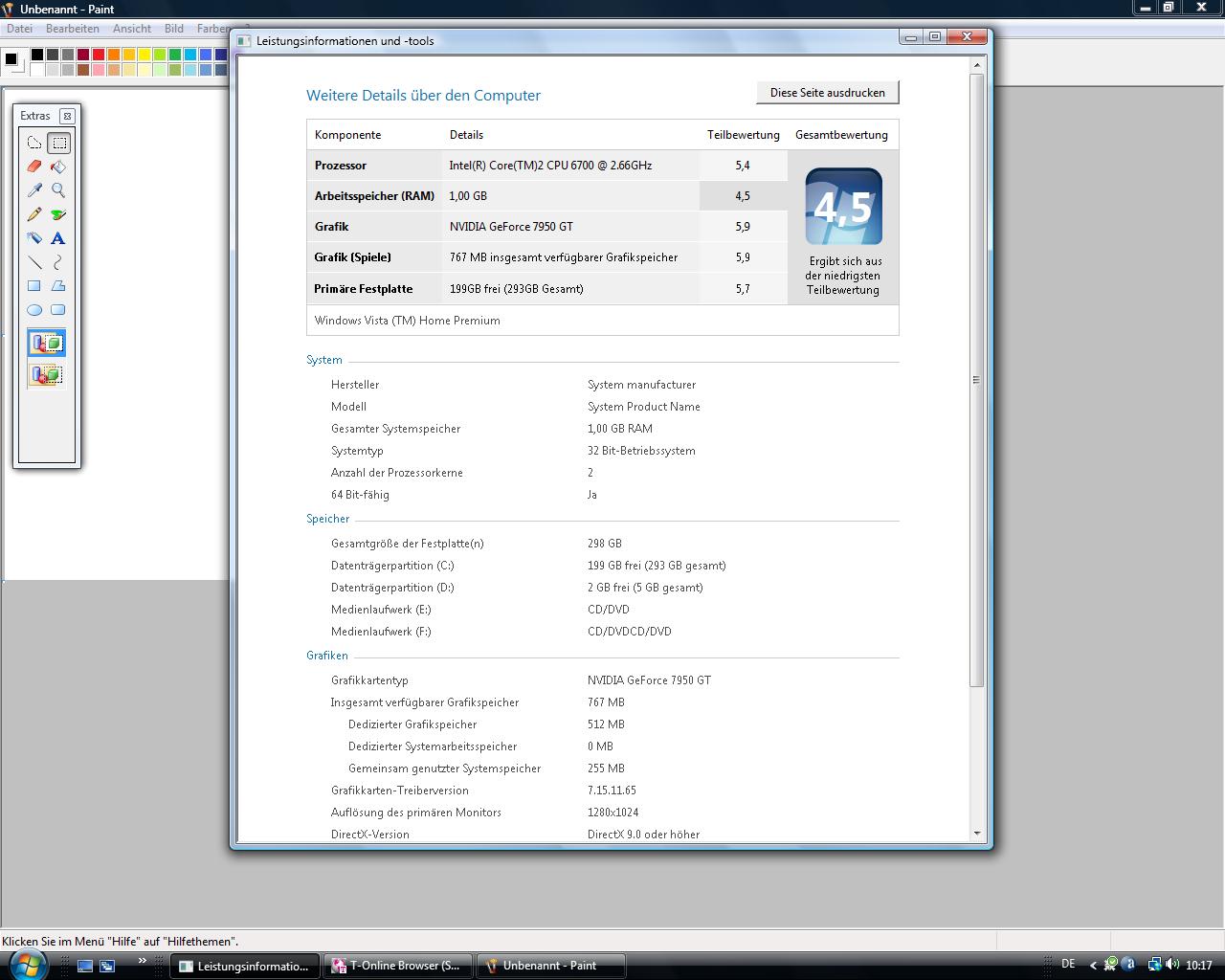This screenshot has height=980, width=1225.
Task: Click the network tray icon
Action: [1155, 965]
